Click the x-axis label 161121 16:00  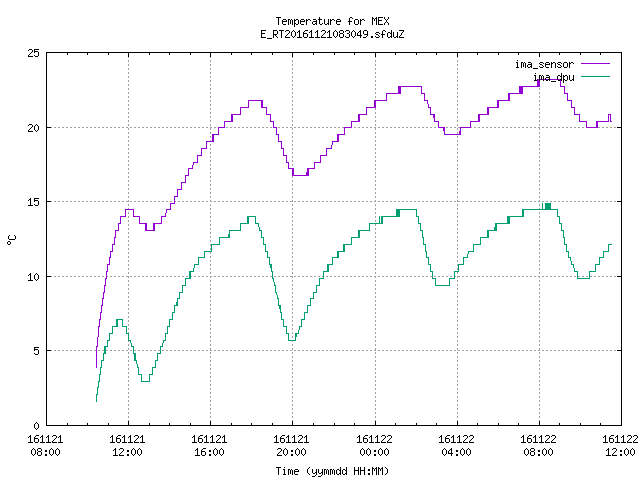(x=209, y=446)
